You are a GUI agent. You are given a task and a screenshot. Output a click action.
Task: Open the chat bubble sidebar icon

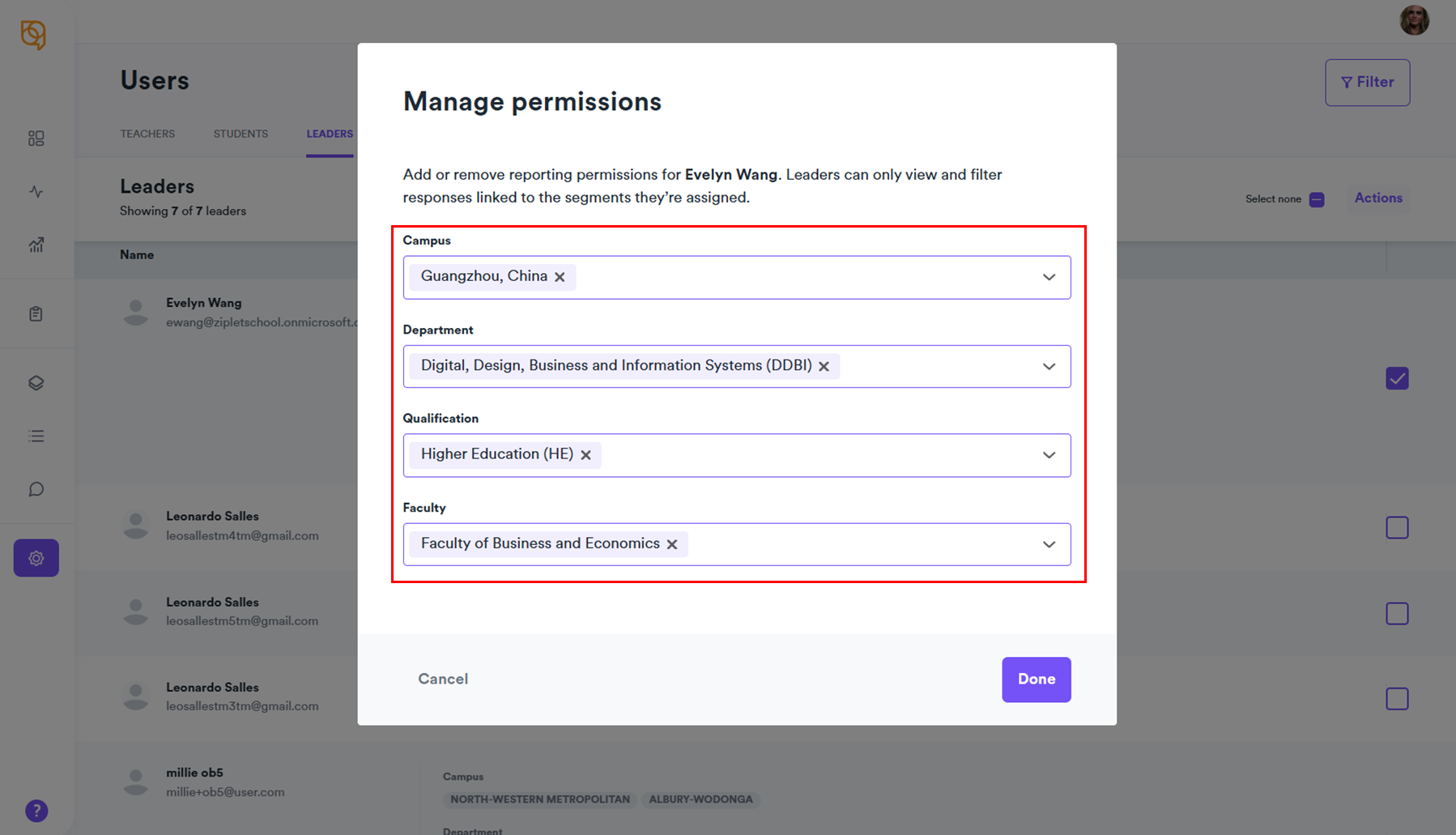pyautogui.click(x=36, y=489)
